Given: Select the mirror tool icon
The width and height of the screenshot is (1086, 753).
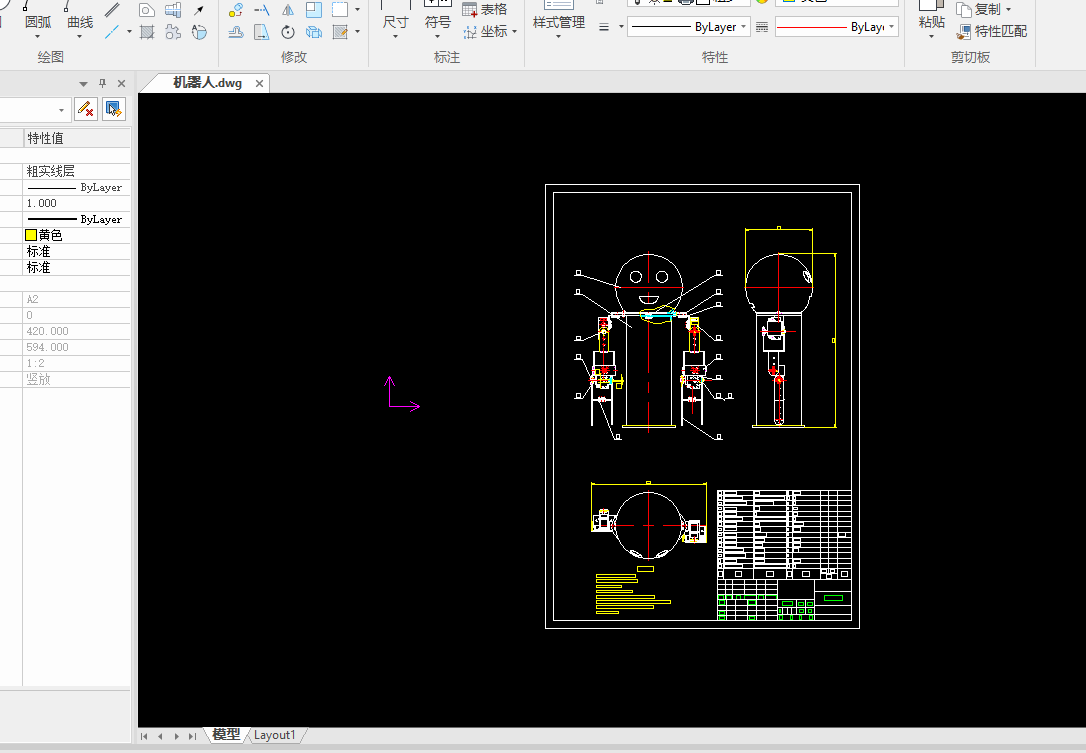Looking at the screenshot, I should [x=287, y=10].
